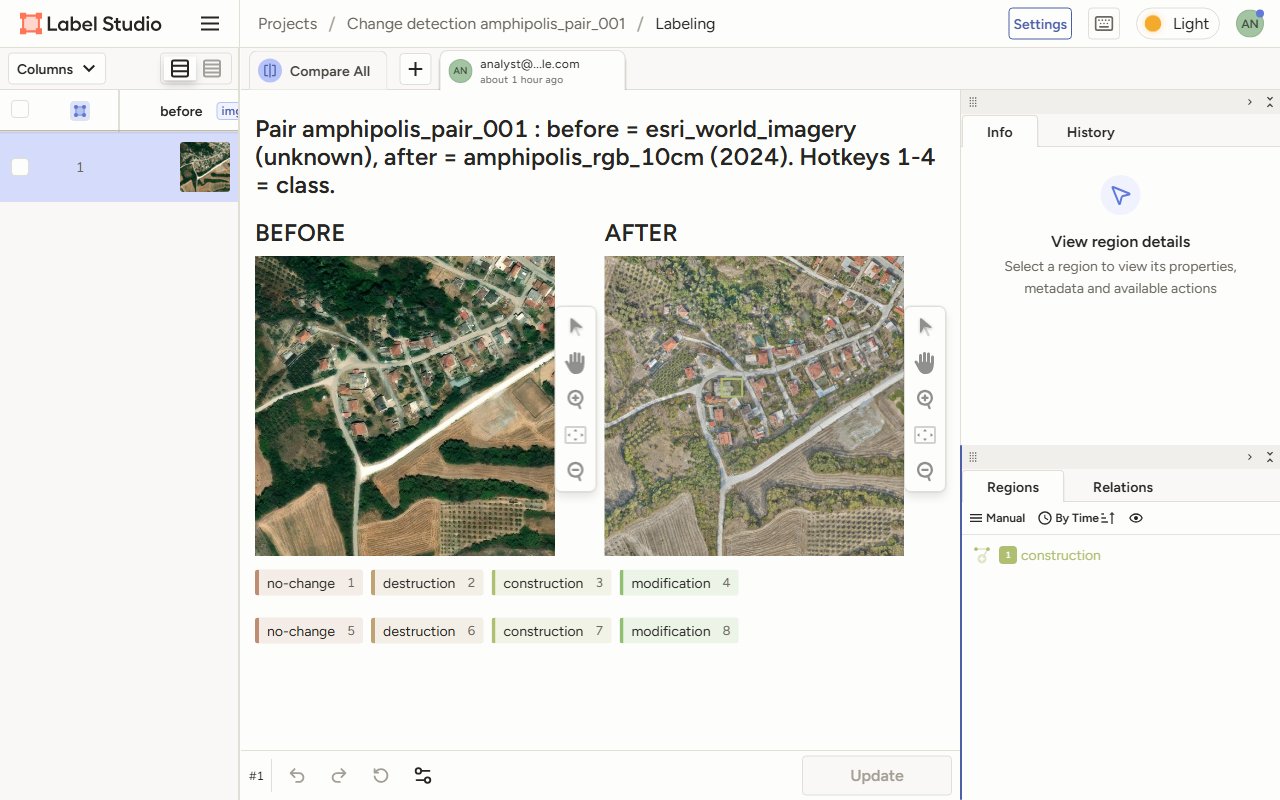
Task: Select the Regions tab
Action: point(1013,487)
